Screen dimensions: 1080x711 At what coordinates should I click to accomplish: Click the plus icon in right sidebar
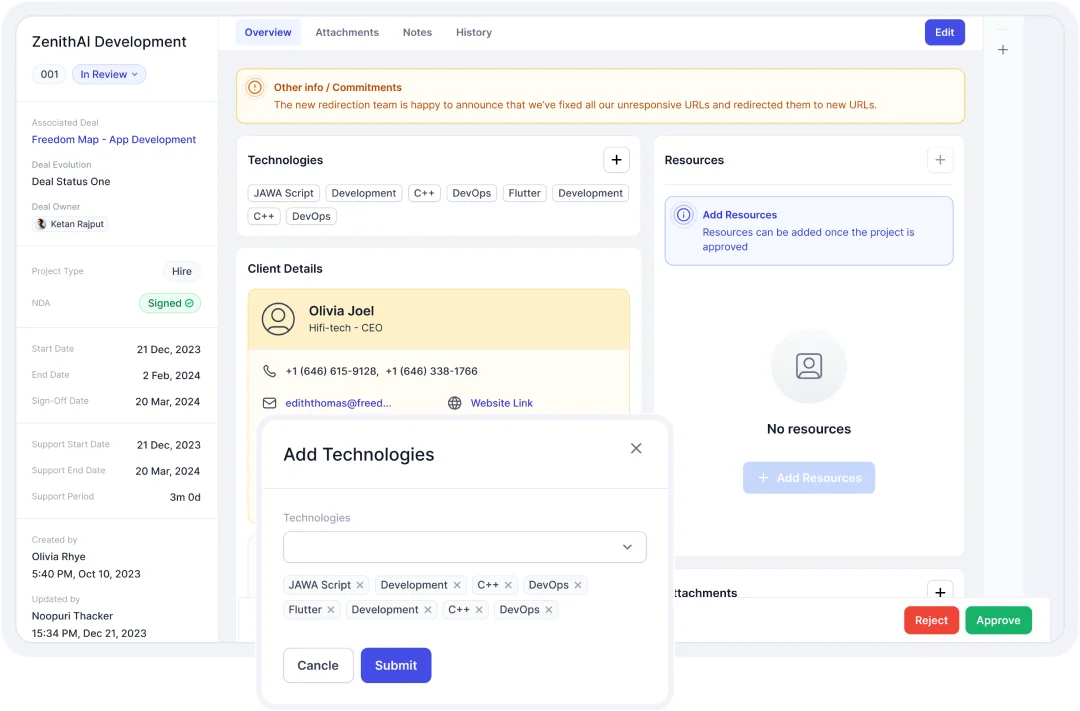tap(1003, 50)
